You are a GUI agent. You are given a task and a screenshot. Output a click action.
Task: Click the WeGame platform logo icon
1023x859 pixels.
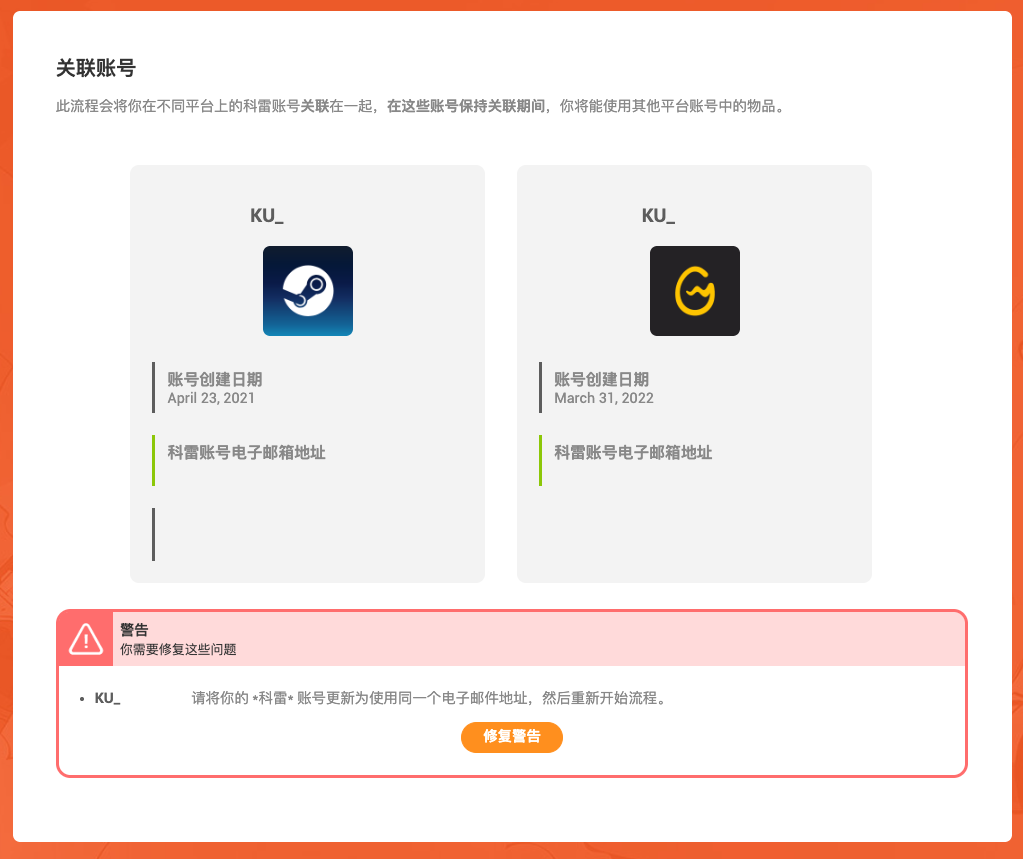coord(695,291)
